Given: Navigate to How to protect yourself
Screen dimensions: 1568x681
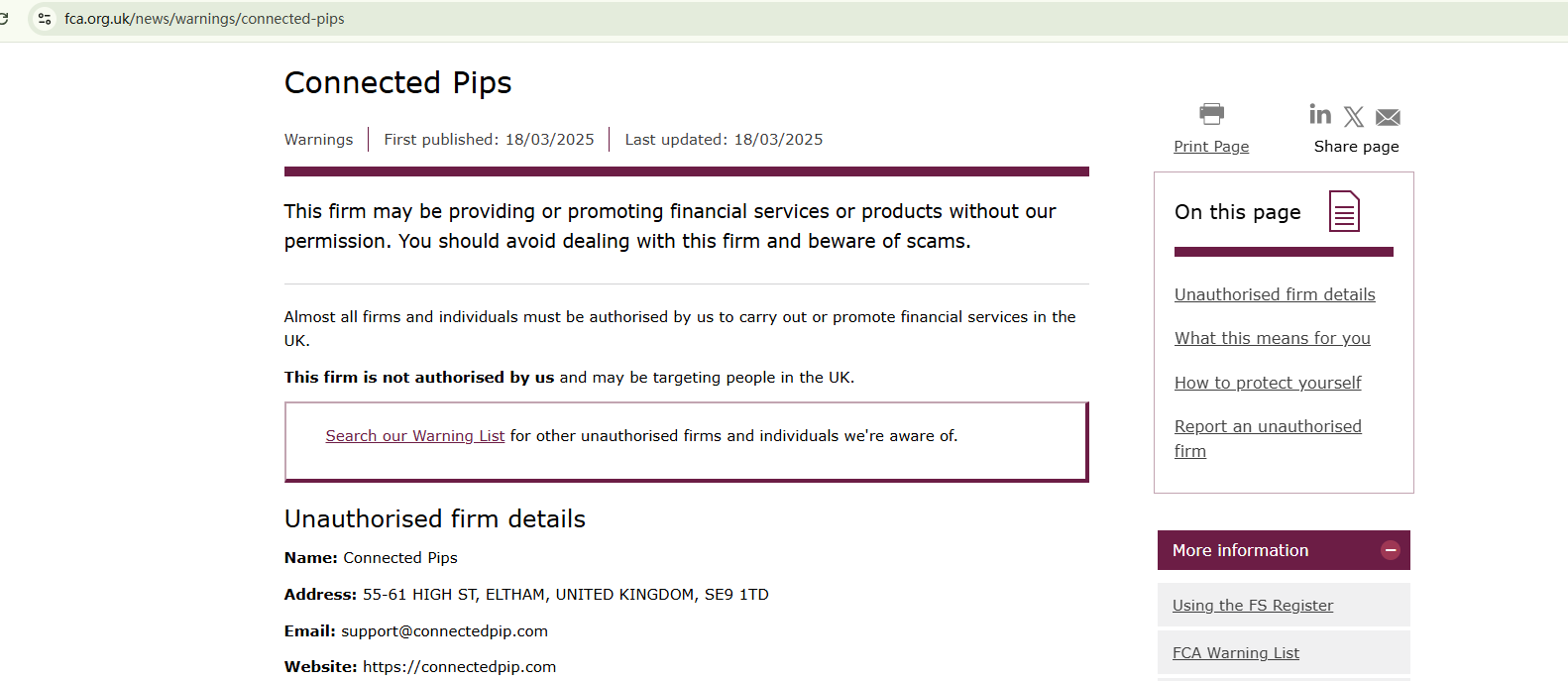Looking at the screenshot, I should tap(1268, 383).
